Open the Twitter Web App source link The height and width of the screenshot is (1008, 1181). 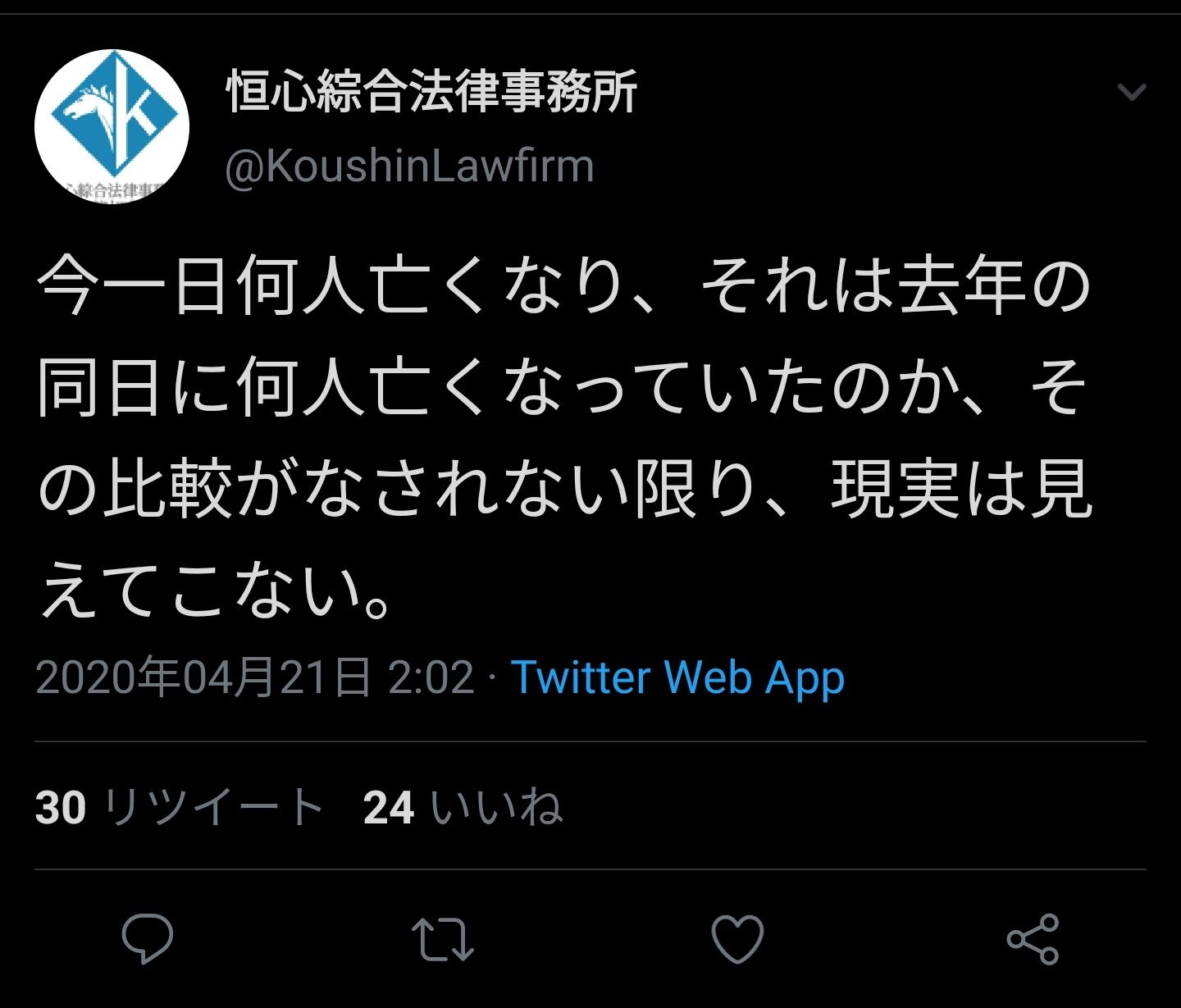point(677,678)
